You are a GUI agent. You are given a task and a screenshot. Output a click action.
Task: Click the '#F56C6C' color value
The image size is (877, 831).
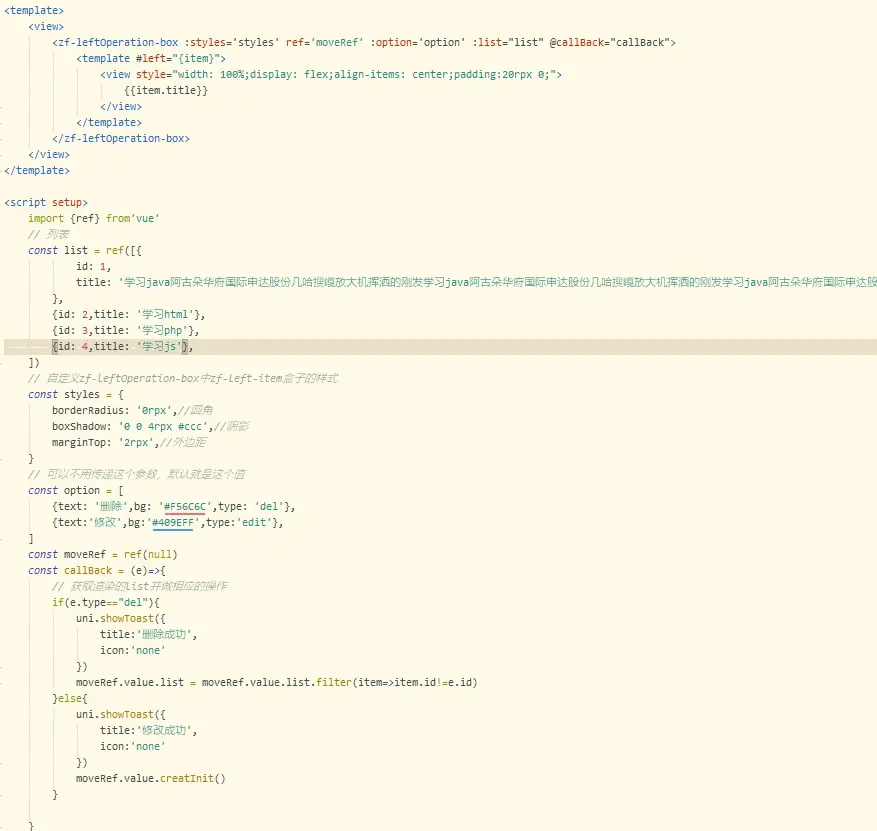pyautogui.click(x=185, y=507)
